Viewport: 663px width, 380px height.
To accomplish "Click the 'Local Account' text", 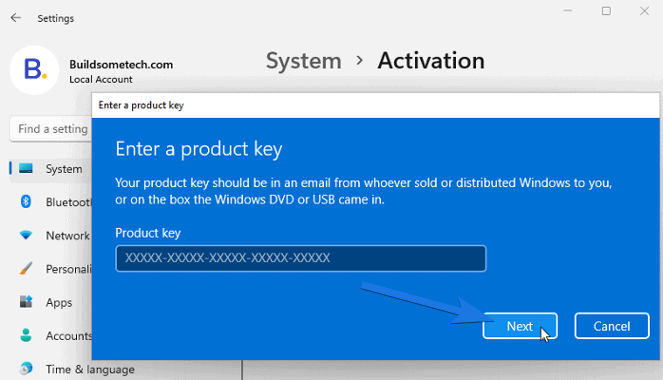I will pos(101,79).
